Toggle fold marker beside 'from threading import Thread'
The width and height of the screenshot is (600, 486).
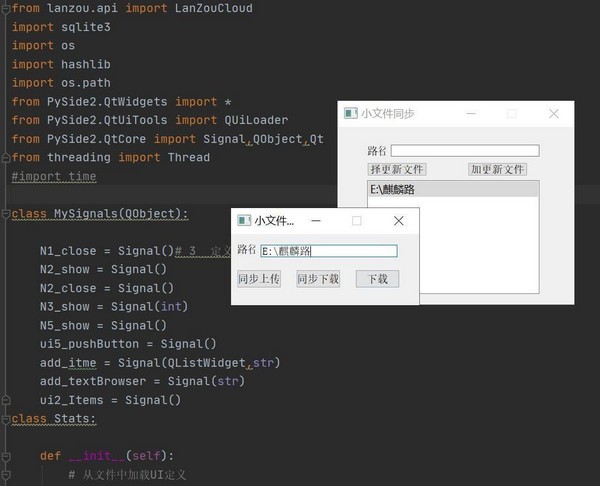(5, 158)
